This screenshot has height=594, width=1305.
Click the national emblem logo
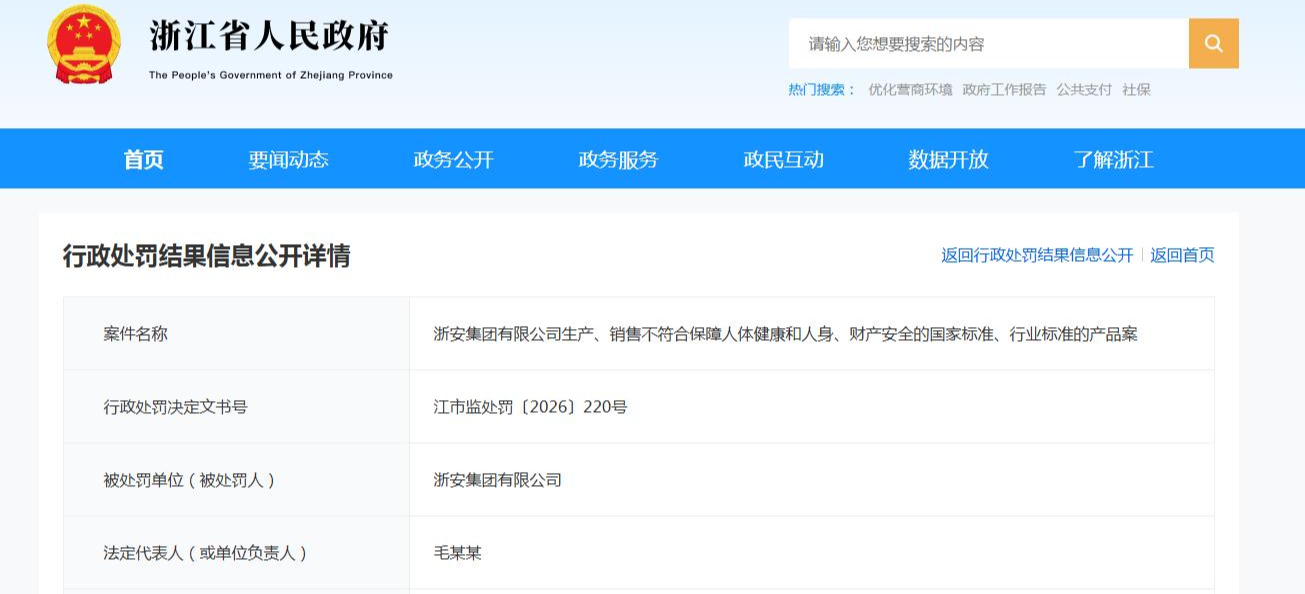coord(84,45)
